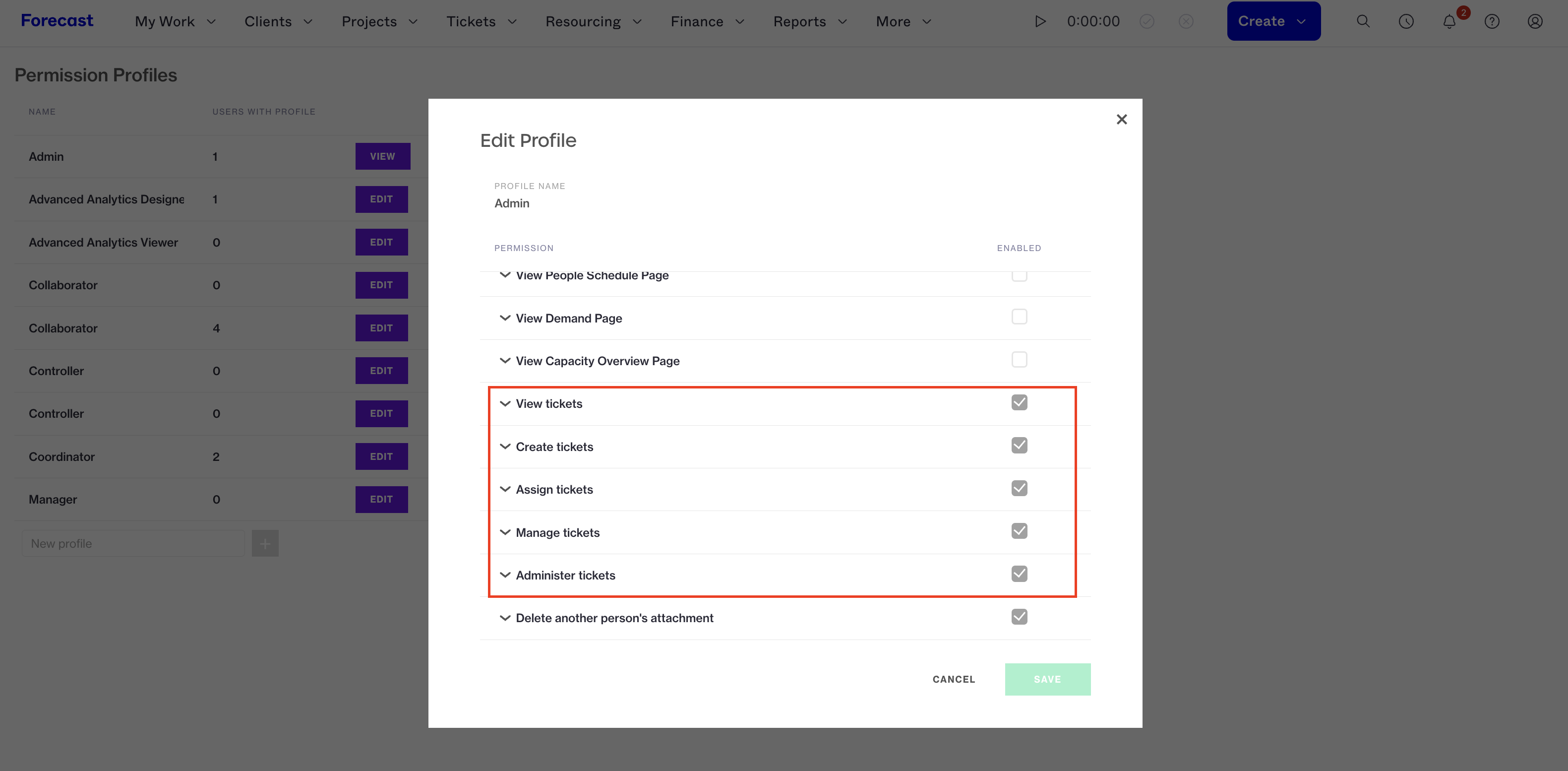
Task: Click the Users With Profile column header
Action: click(x=264, y=112)
